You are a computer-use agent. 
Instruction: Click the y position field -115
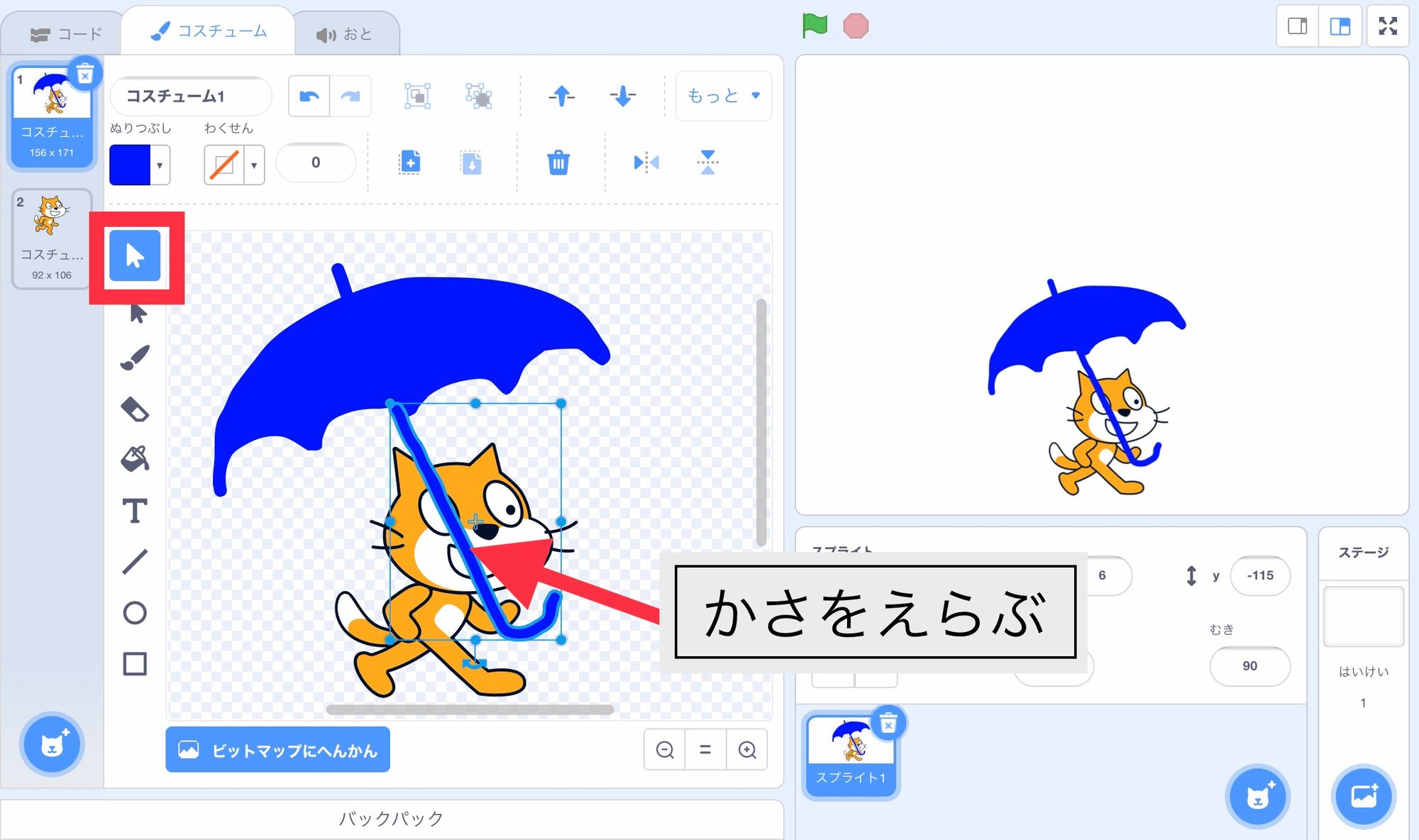(1260, 575)
